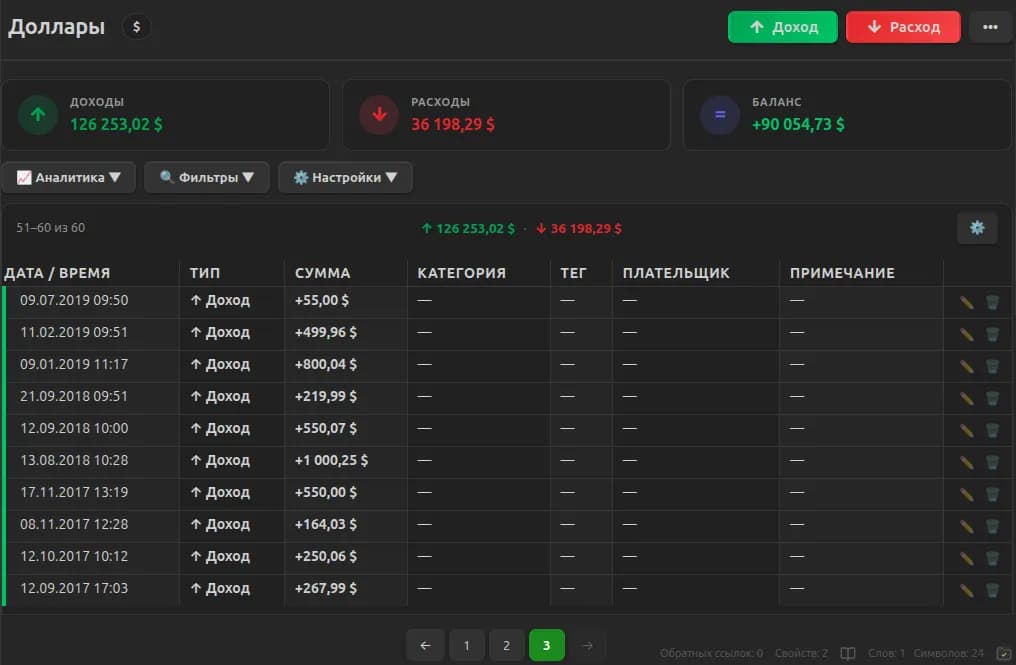The image size is (1016, 665).
Task: Click the status bar icon at far right
Action: click(x=1003, y=653)
